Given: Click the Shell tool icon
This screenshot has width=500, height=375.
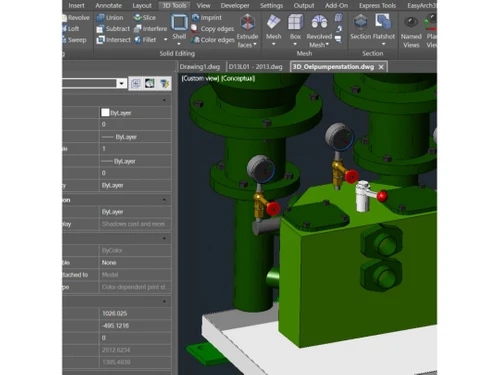Looking at the screenshot, I should point(179,23).
